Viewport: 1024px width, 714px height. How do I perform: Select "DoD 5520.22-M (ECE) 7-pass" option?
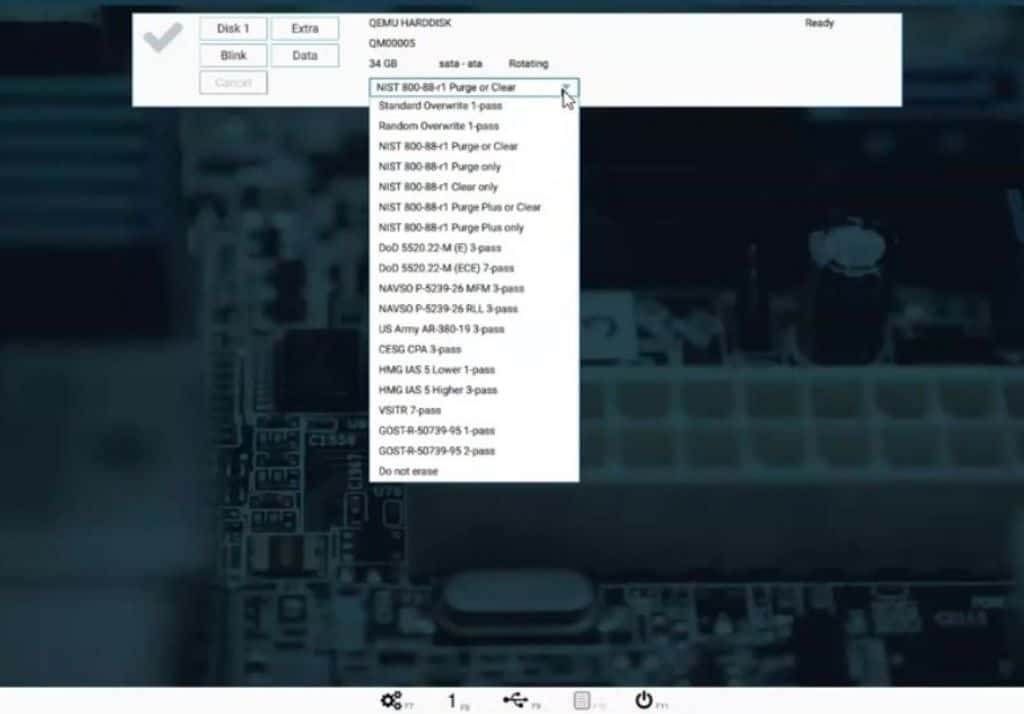[x=444, y=268]
